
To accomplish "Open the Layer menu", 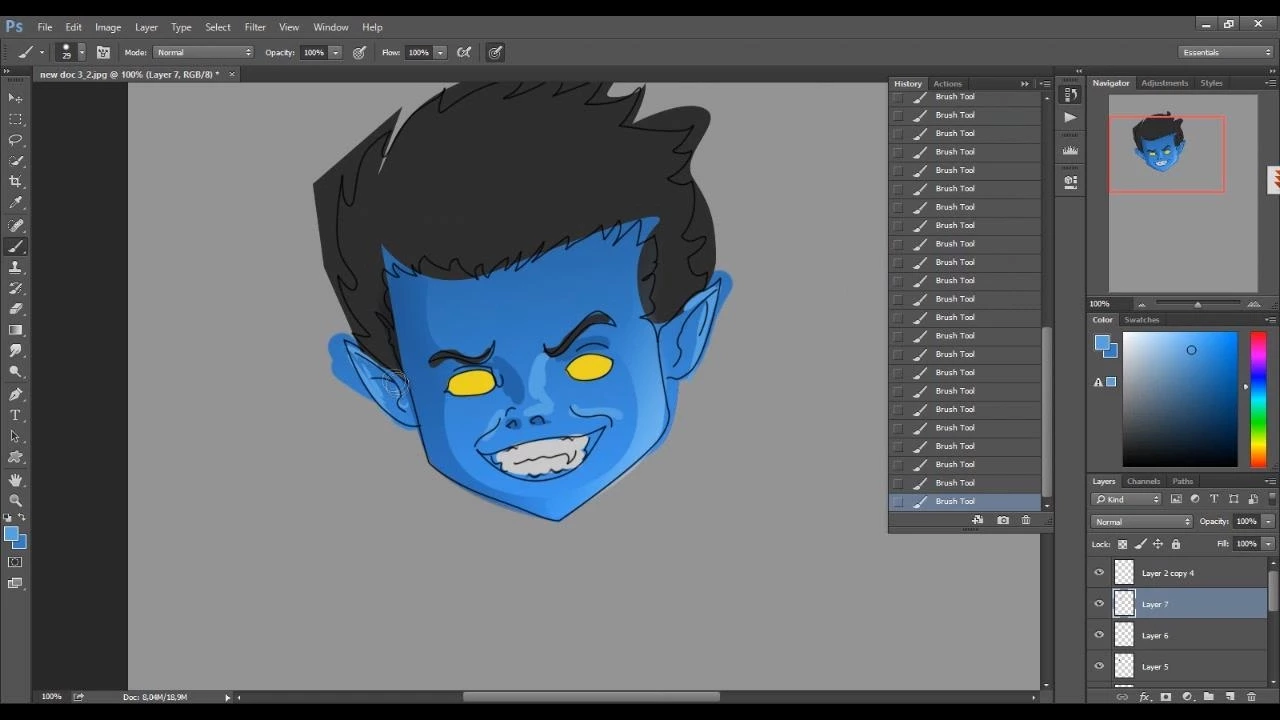I will (x=146, y=27).
